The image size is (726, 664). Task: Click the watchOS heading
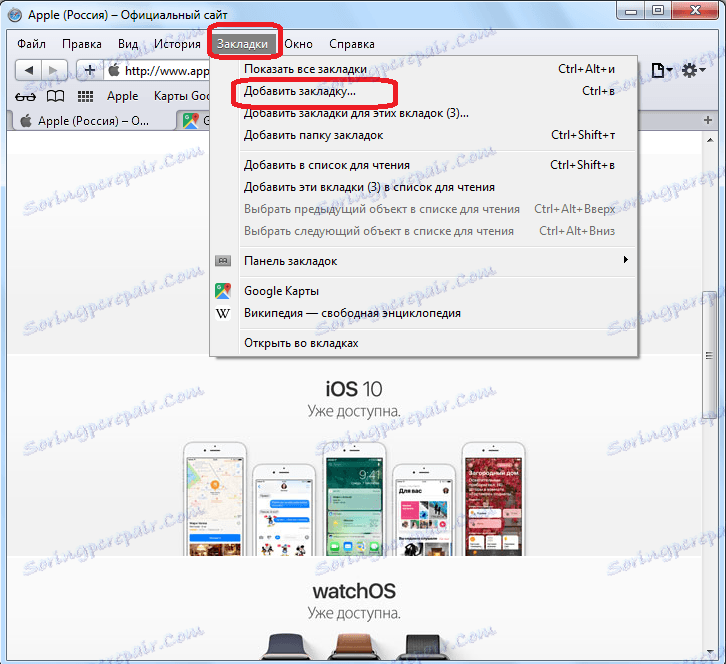(354, 591)
